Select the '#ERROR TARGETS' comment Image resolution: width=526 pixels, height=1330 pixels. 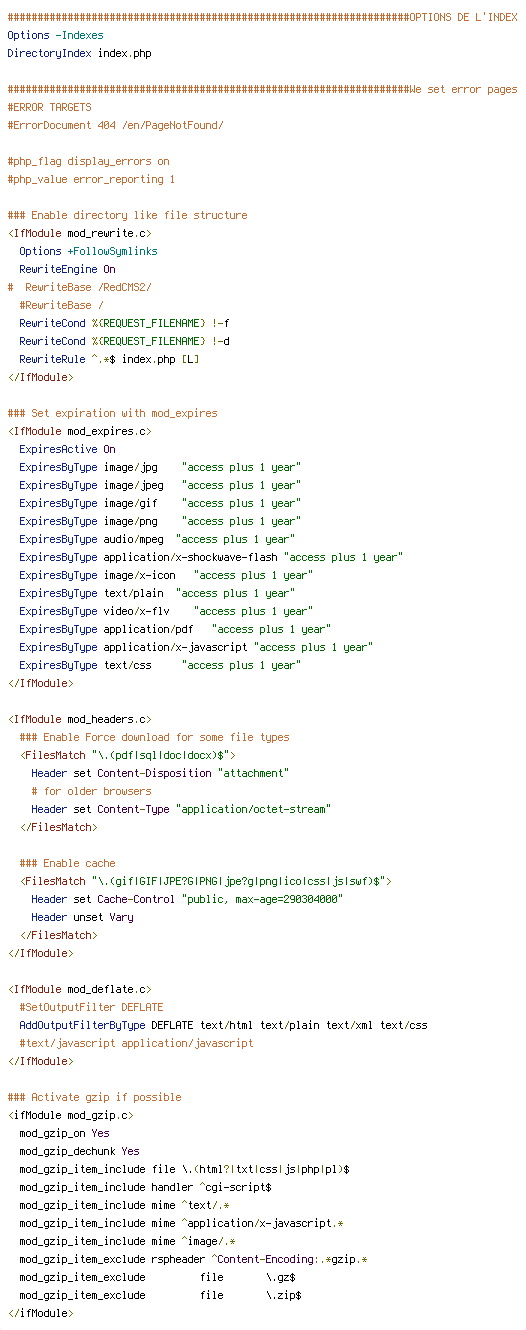pos(49,107)
